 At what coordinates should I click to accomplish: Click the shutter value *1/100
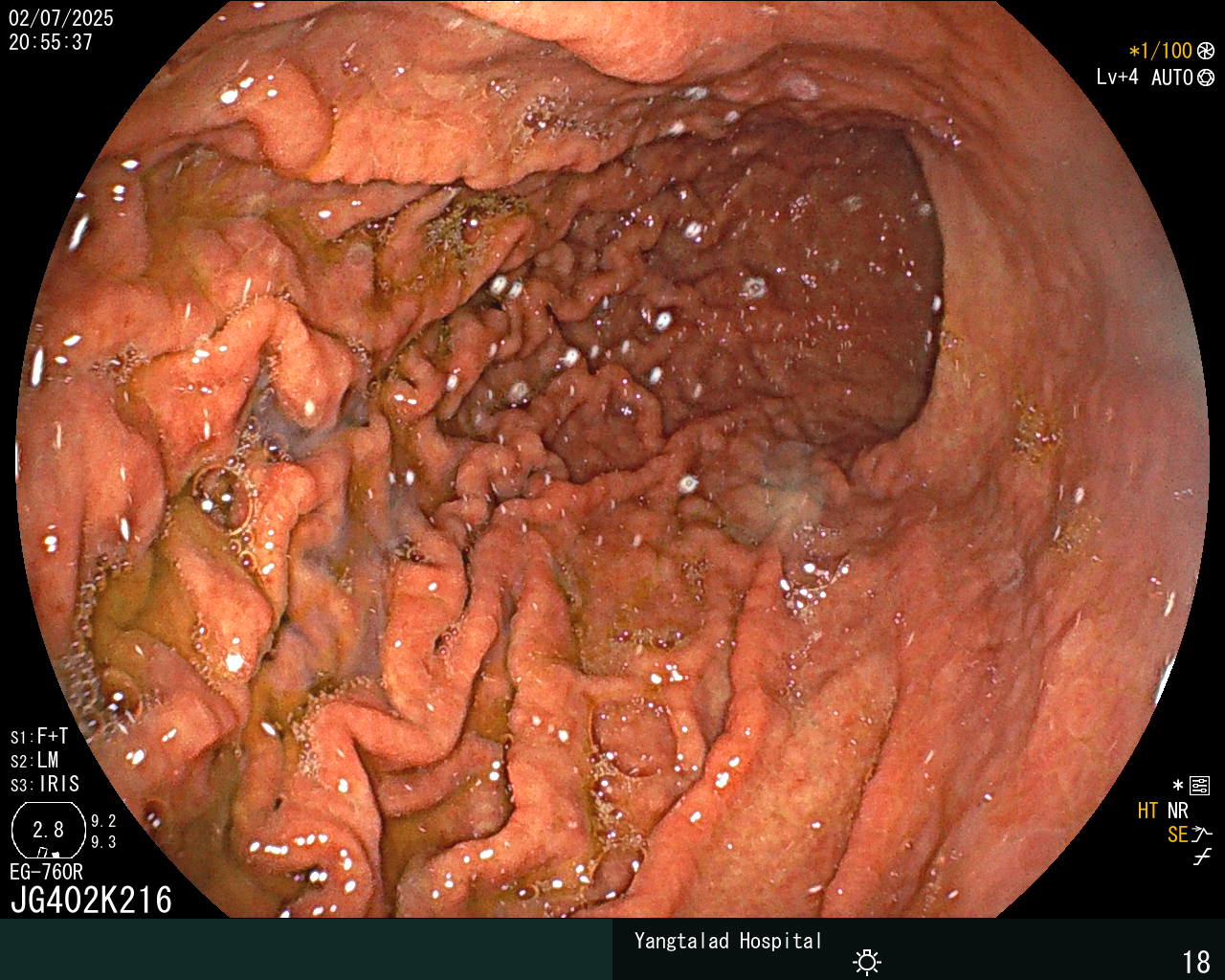1160,51
